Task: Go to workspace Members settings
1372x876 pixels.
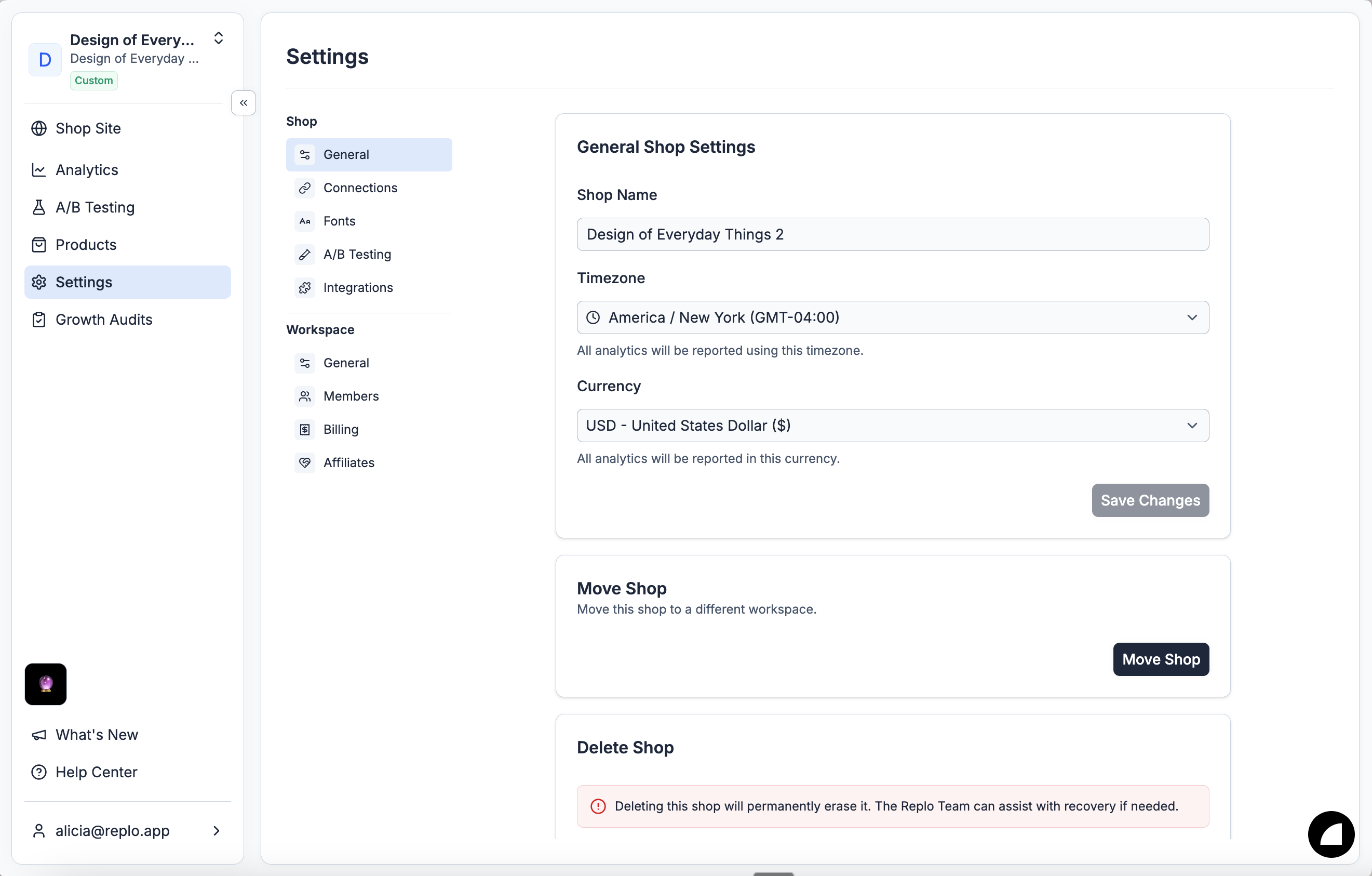Action: click(351, 396)
